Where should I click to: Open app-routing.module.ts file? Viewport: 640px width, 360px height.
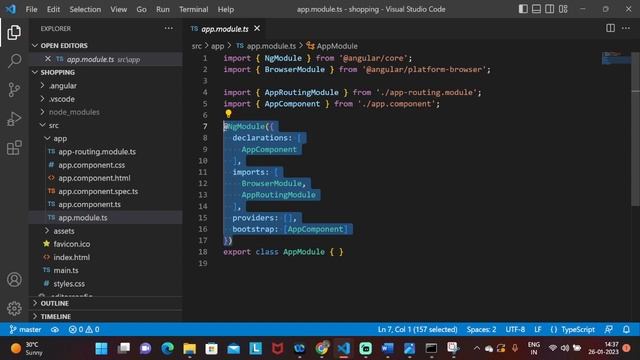click(97, 151)
